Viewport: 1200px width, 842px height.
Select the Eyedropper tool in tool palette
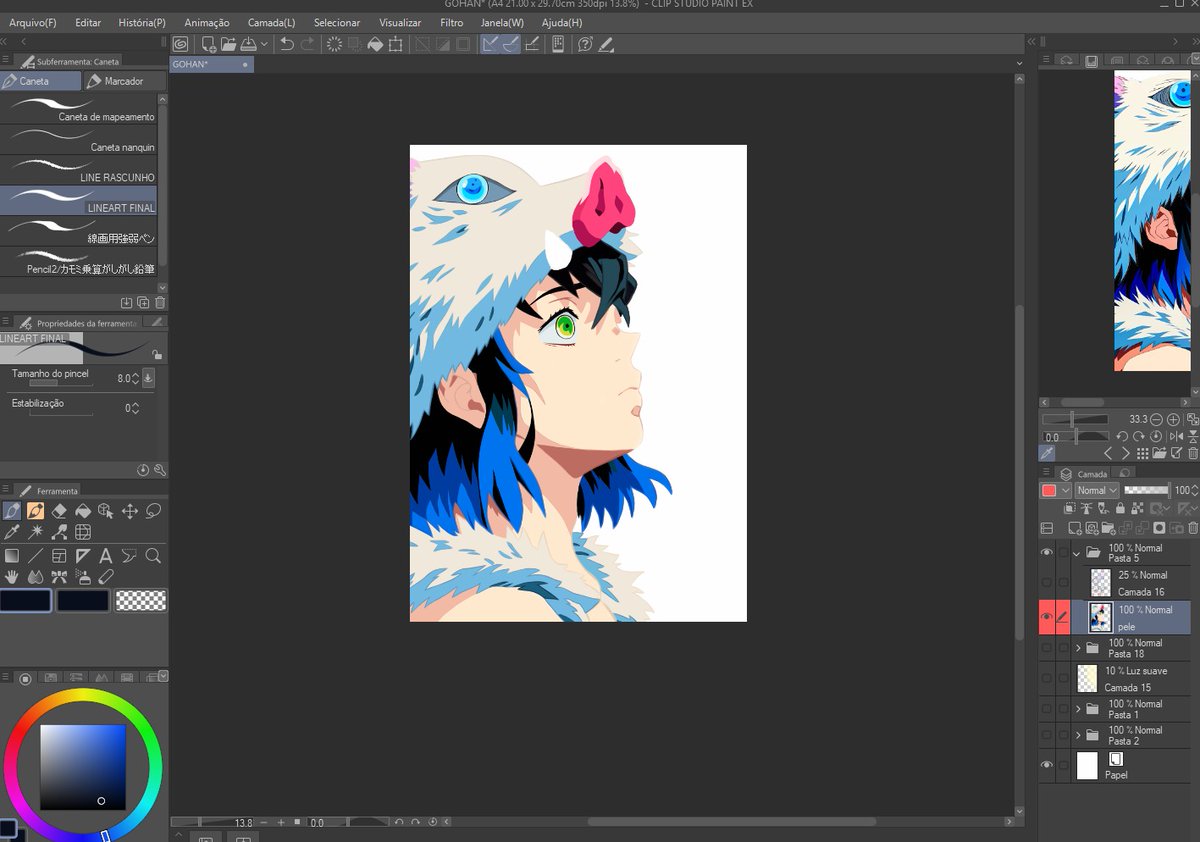[x=12, y=533]
